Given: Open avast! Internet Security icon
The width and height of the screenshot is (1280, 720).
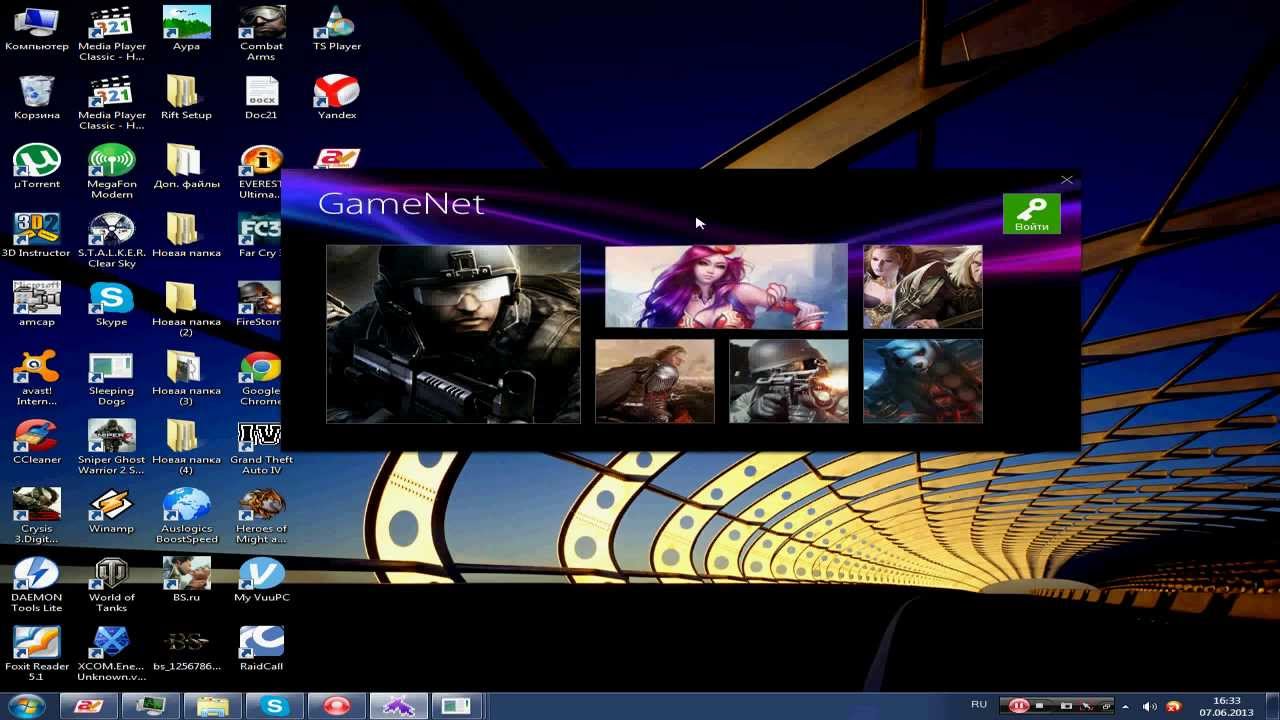Looking at the screenshot, I should point(37,378).
